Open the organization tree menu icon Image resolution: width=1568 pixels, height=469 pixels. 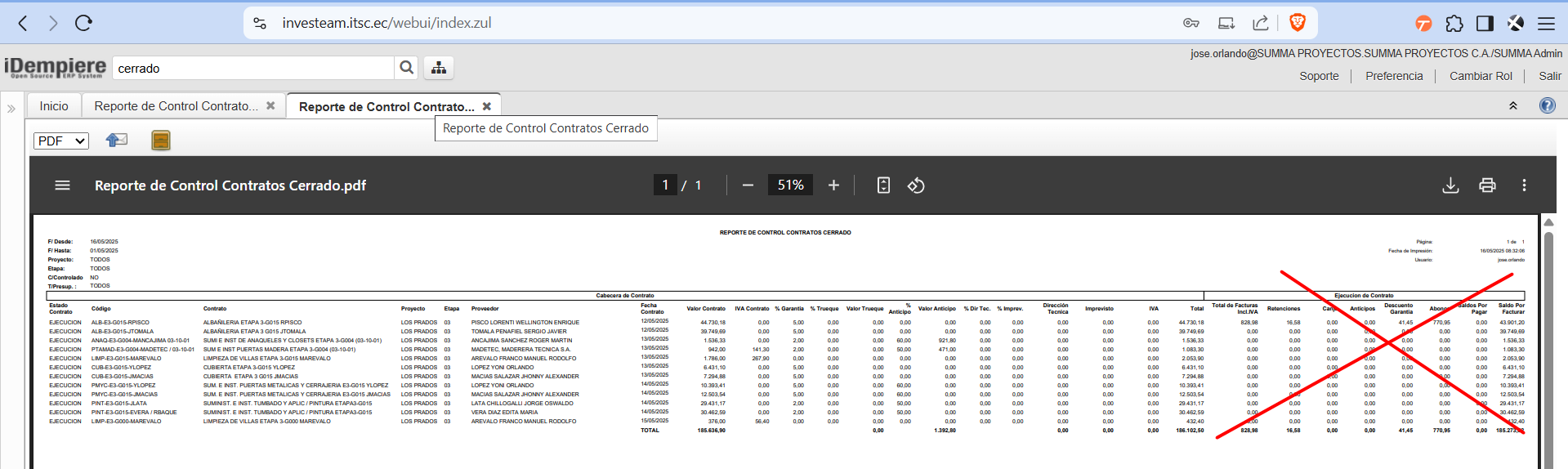439,68
